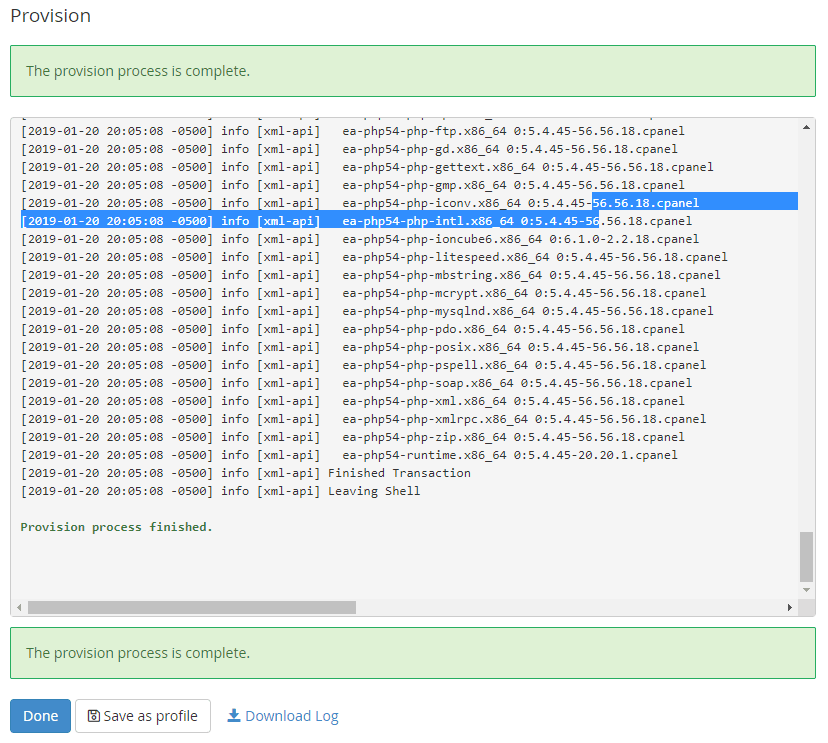This screenshot has width=828, height=743.
Task: Click the ea-php54-php-gettext log line
Action: [x=367, y=167]
